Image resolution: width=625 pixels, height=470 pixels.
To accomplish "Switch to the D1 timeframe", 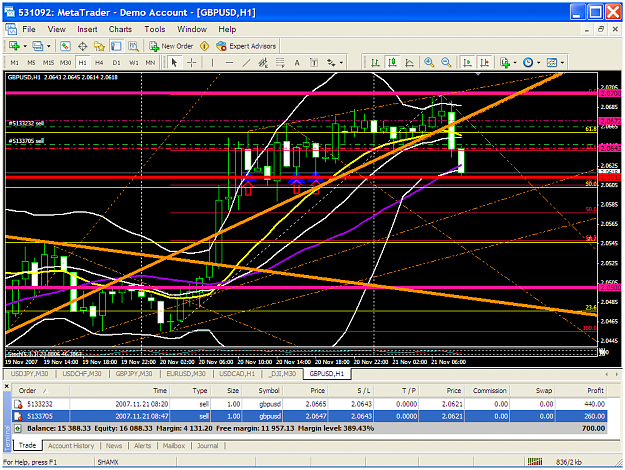I will (116, 63).
